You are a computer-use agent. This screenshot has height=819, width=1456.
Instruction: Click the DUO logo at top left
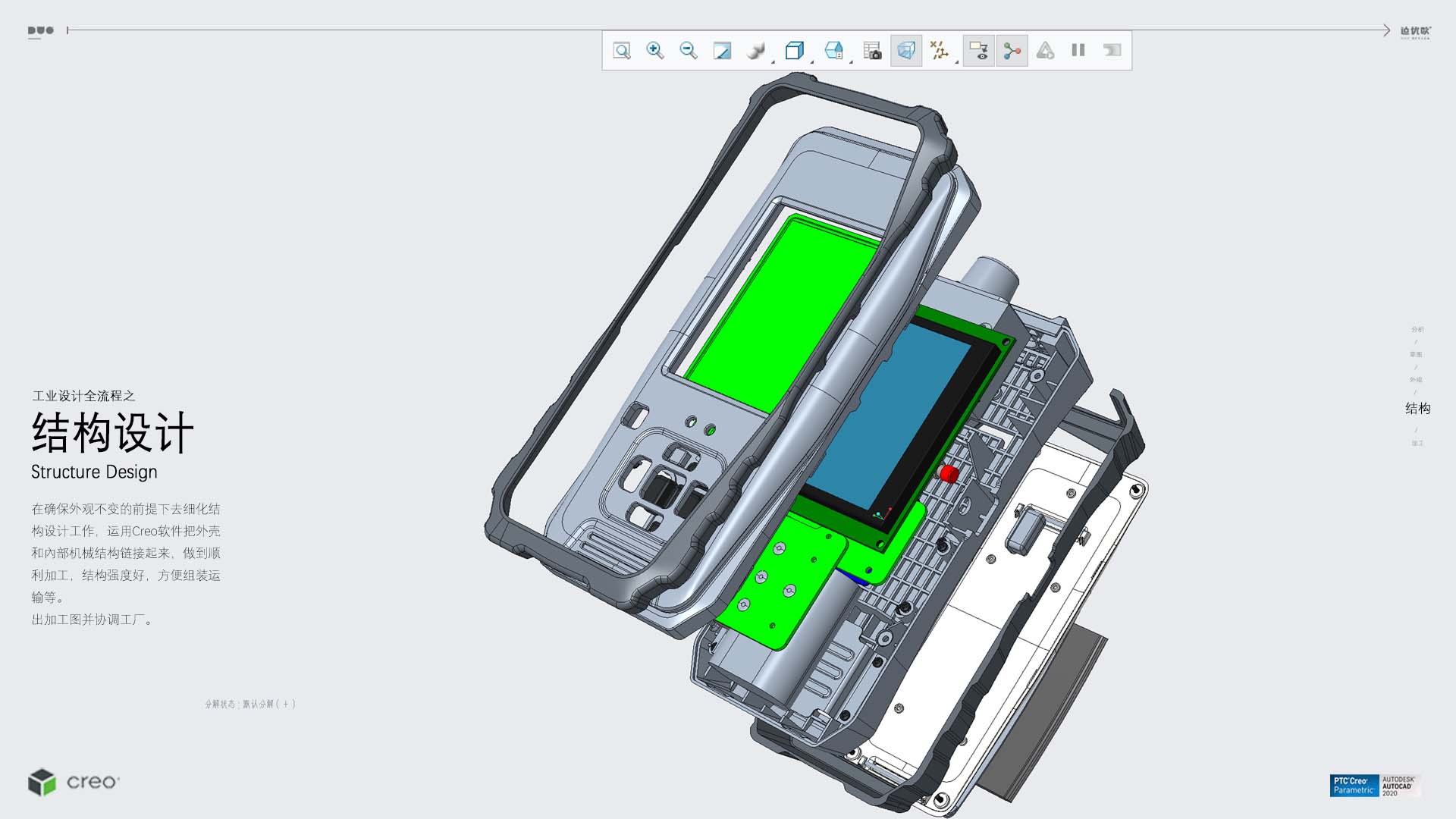pos(41,31)
